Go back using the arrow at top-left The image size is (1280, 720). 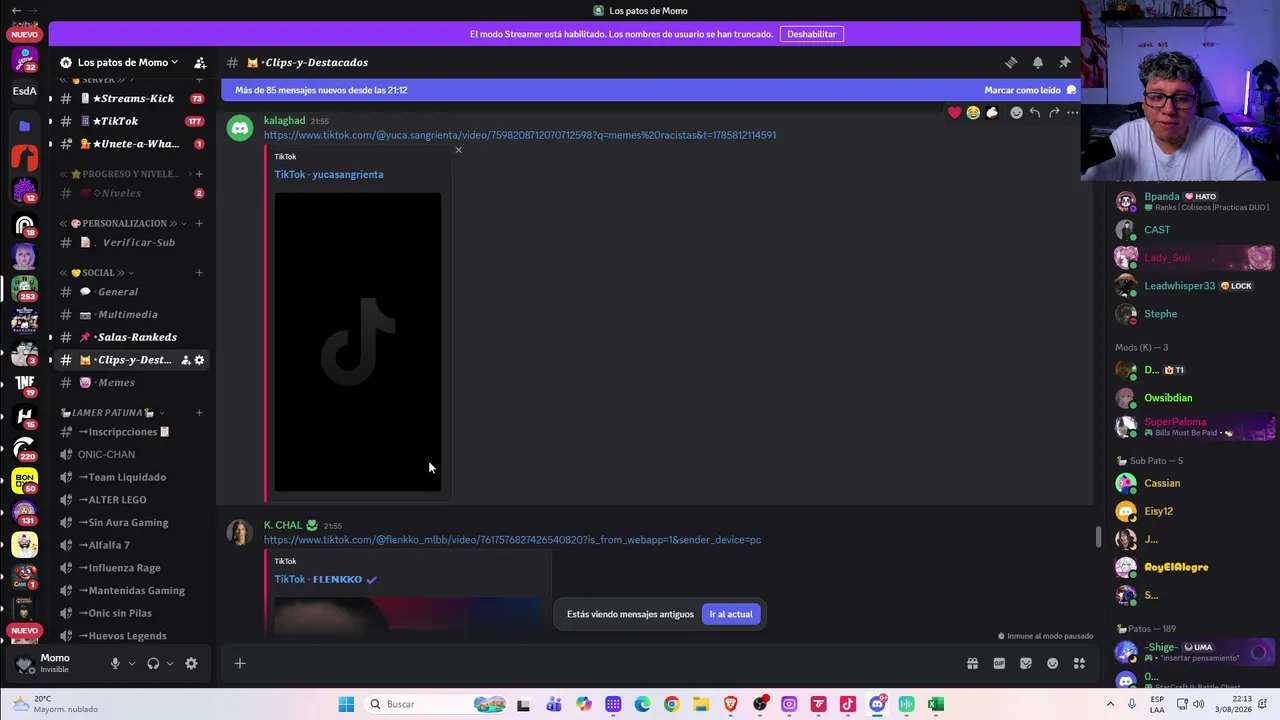[16, 10]
